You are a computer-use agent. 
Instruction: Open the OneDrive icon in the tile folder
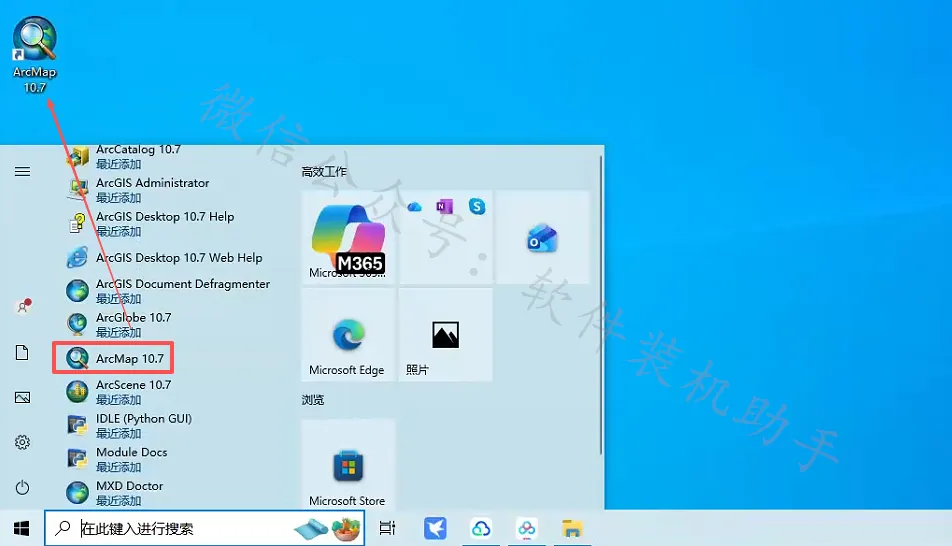(415, 207)
